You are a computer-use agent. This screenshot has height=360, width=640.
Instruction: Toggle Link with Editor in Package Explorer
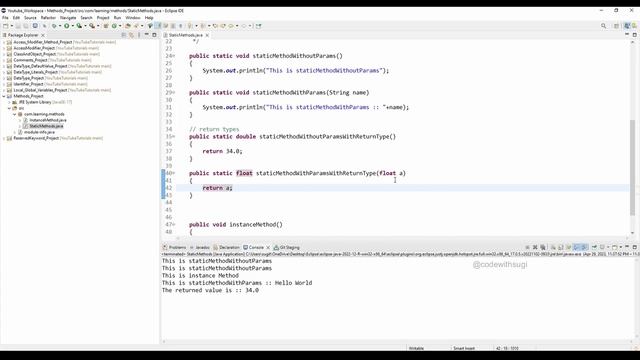tap(131, 35)
